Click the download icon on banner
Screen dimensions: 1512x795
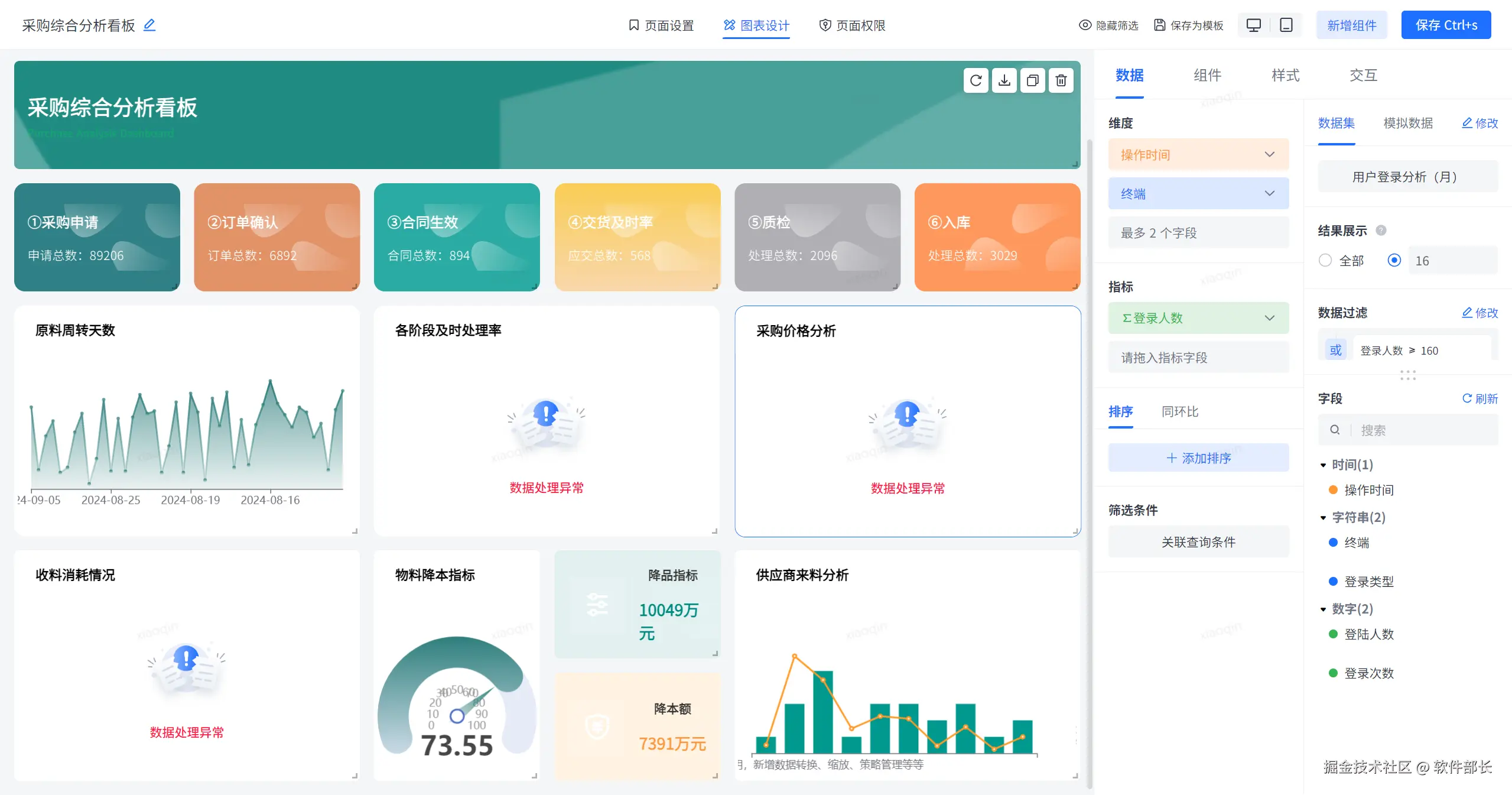coord(1004,80)
